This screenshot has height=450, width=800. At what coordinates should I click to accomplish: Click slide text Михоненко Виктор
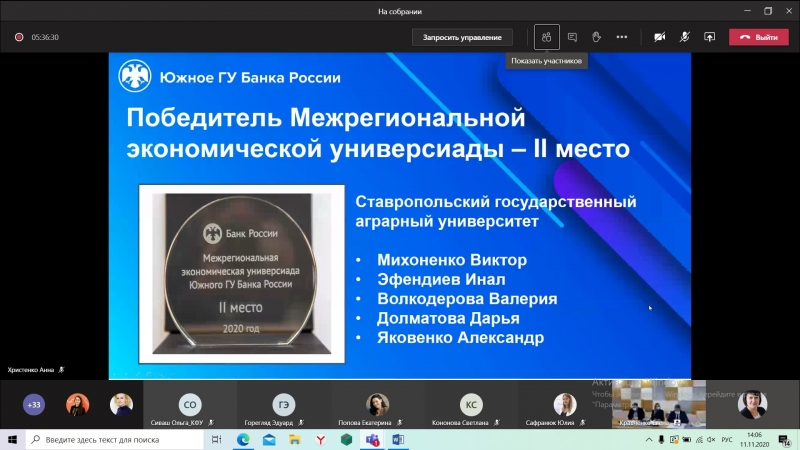(452, 260)
